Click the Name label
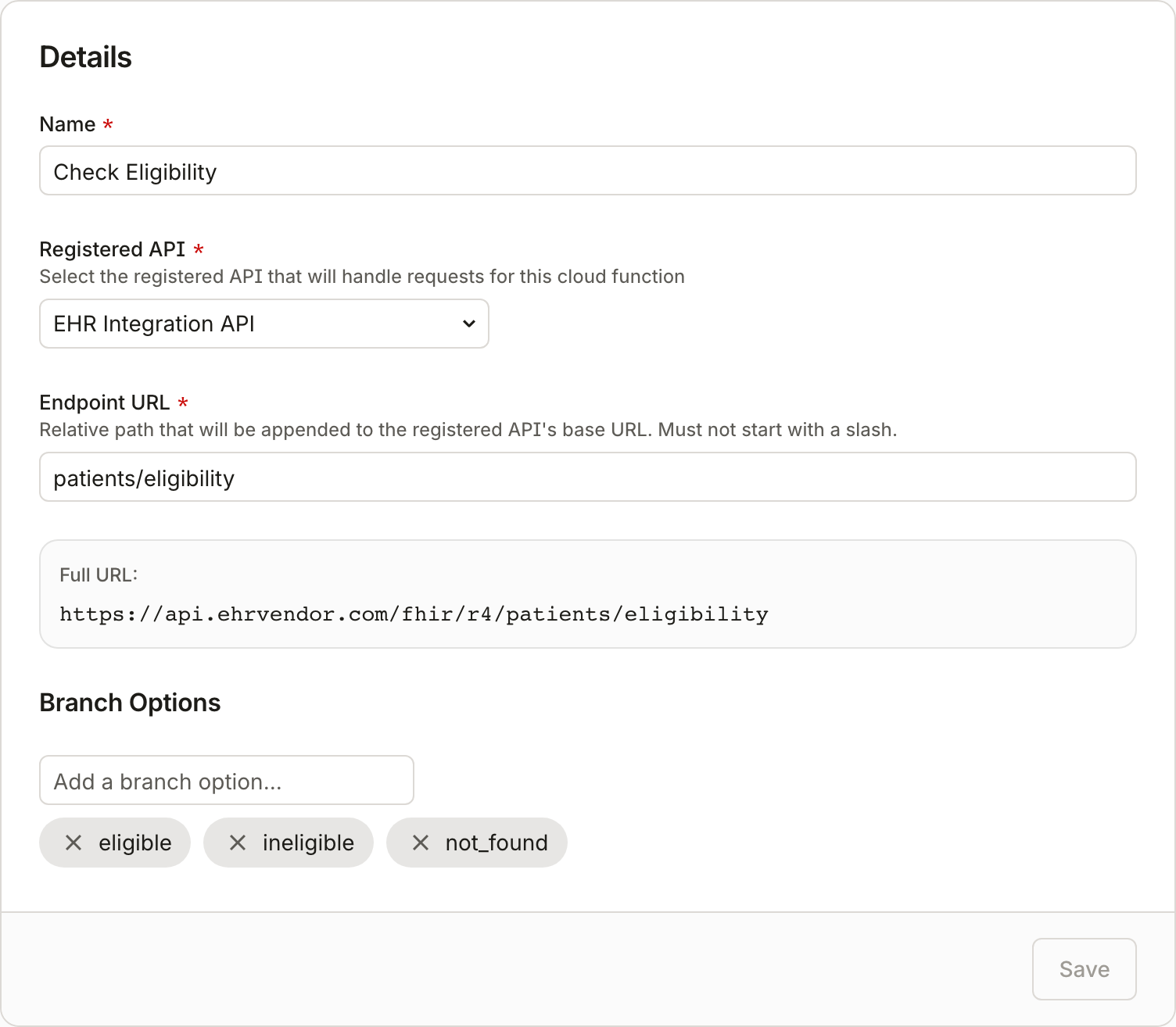 [x=68, y=124]
